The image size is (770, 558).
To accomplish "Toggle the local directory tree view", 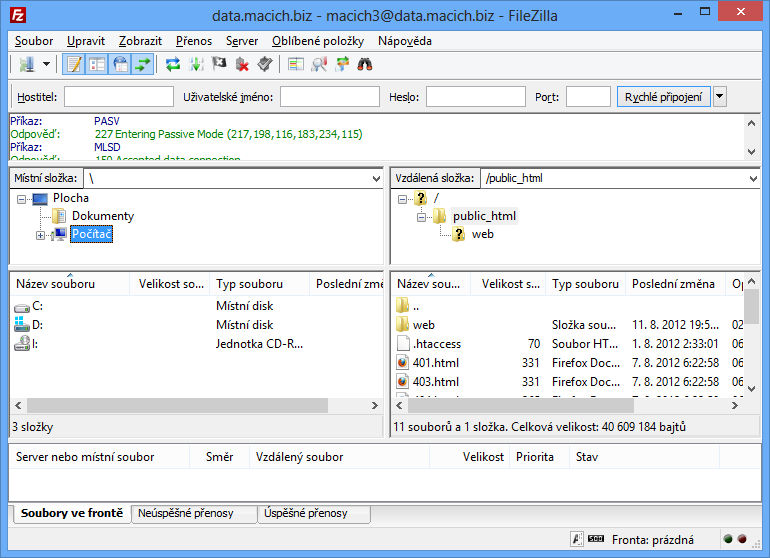I will tap(97, 64).
